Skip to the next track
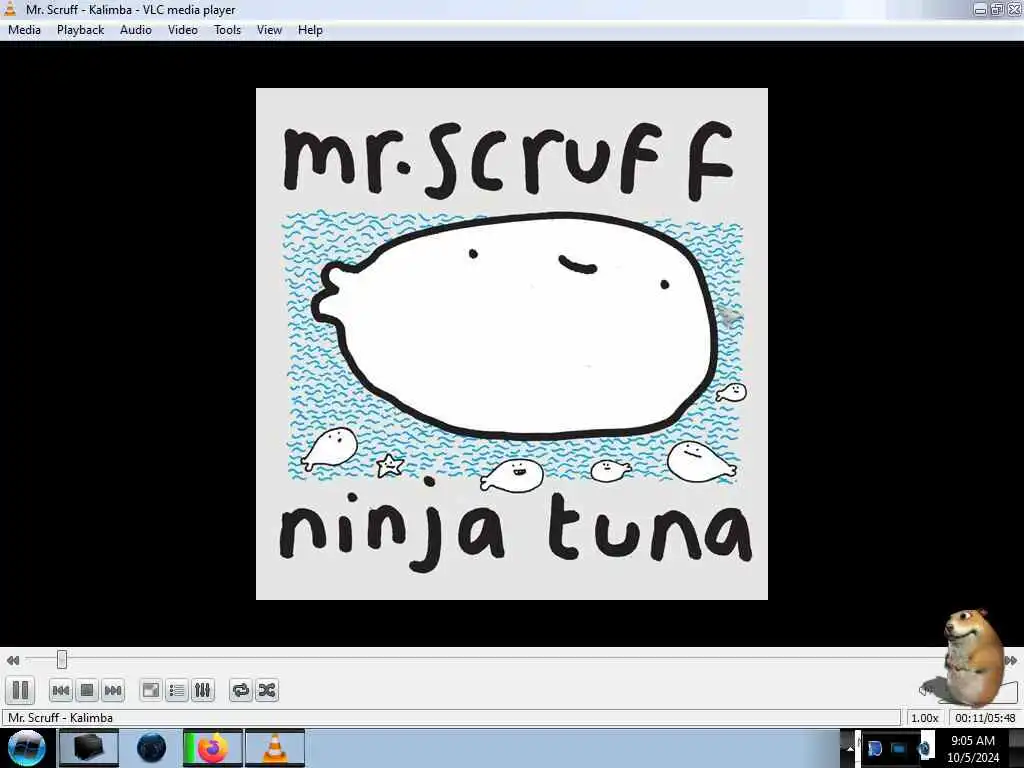The width and height of the screenshot is (1024, 768). click(x=113, y=690)
